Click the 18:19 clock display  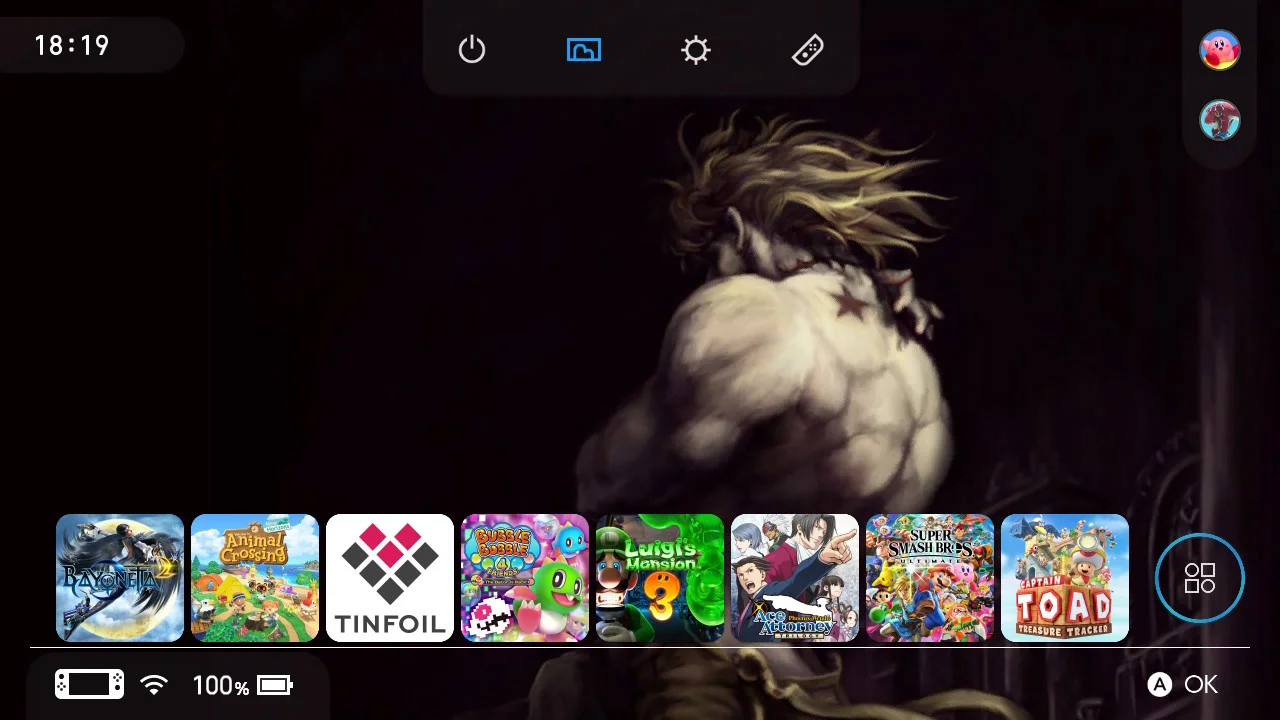pos(72,46)
